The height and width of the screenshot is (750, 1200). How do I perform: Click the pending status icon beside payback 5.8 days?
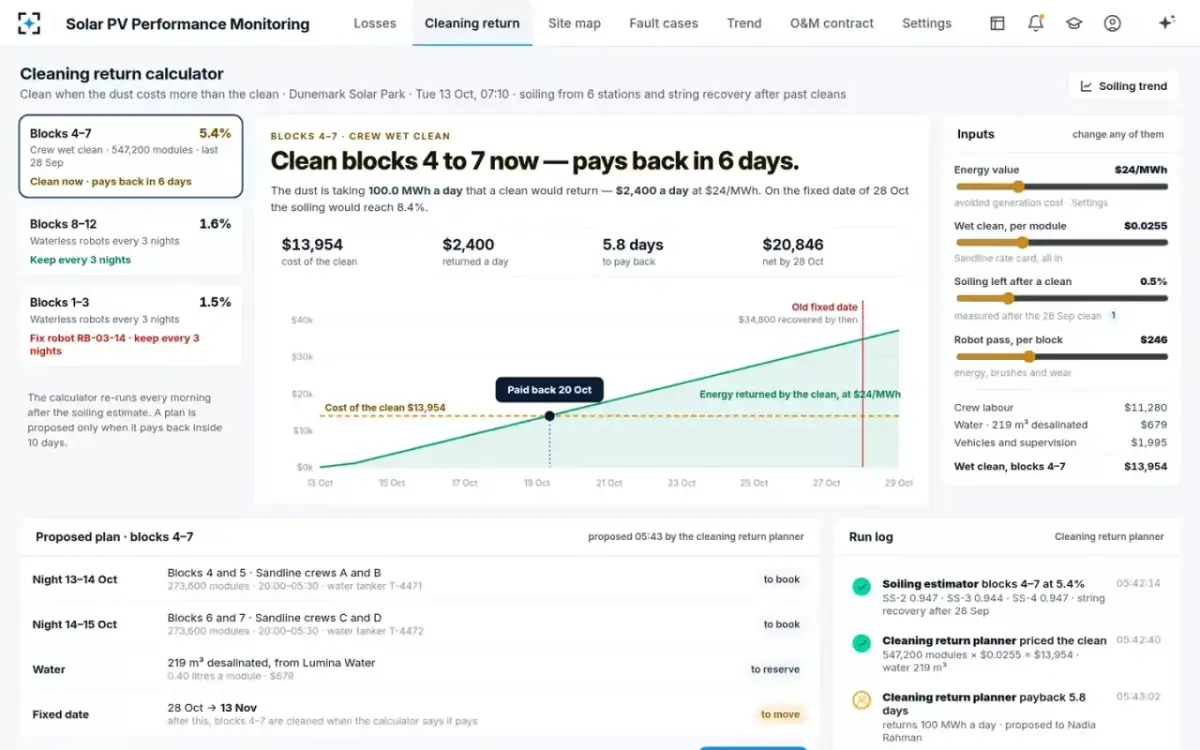[861, 700]
